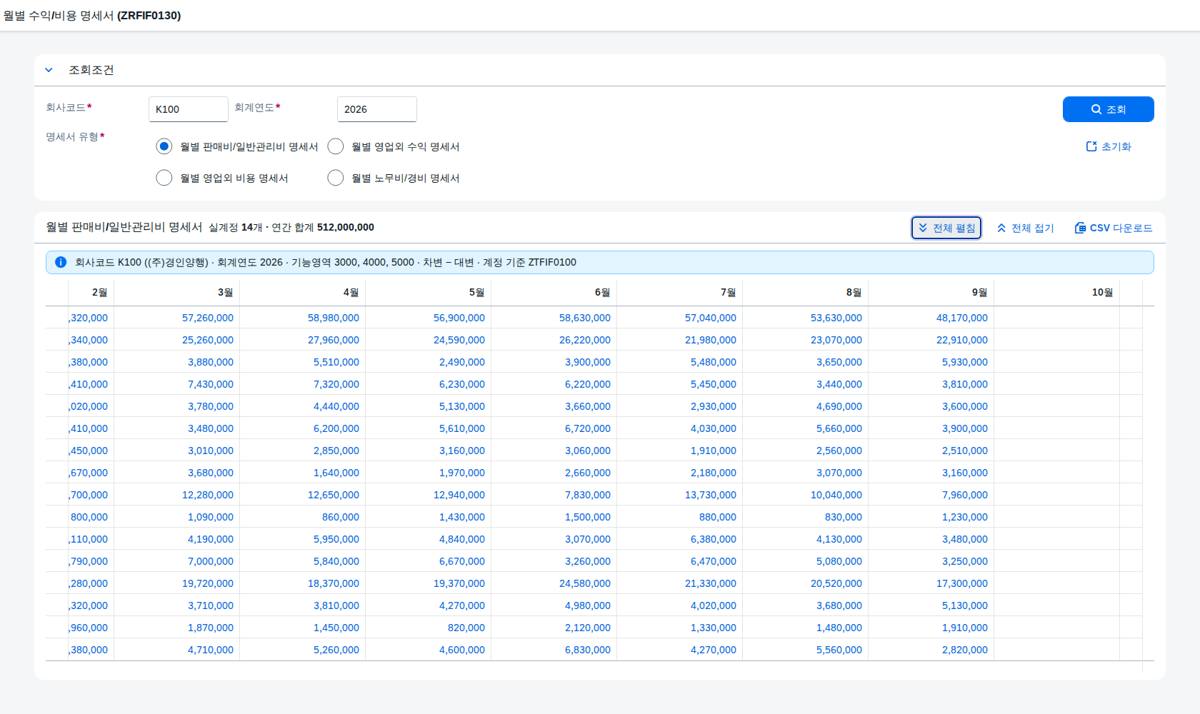Open the 21,330,000 amount link
This screenshot has width=1200, height=714.
click(x=710, y=583)
